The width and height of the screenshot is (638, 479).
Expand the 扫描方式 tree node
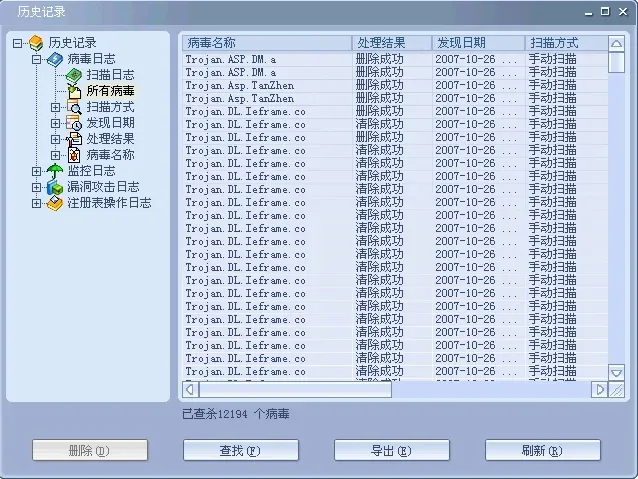click(x=55, y=107)
